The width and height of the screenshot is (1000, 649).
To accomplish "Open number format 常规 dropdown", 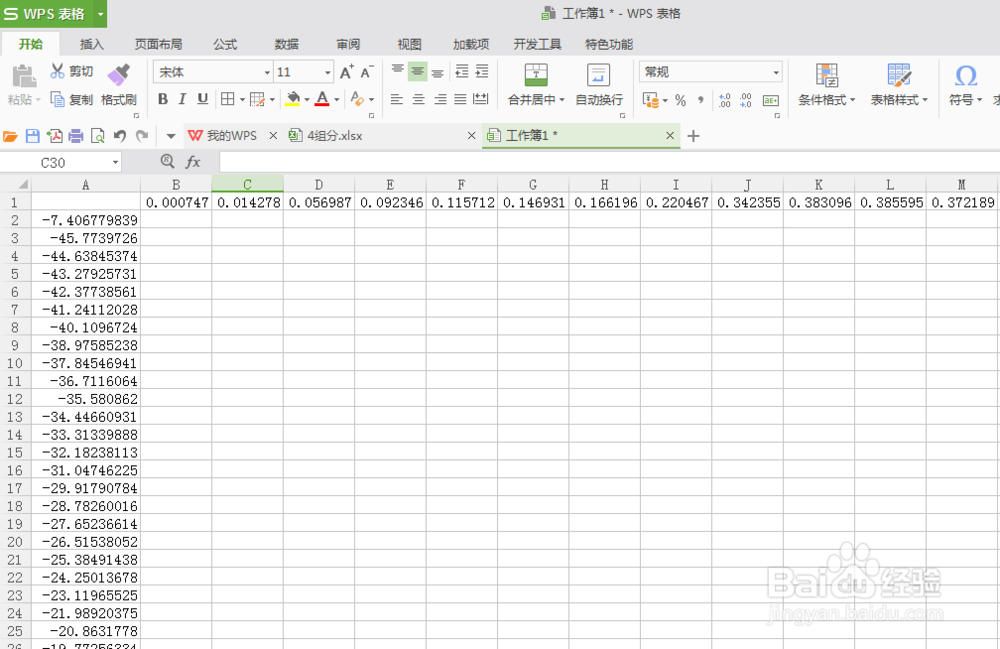I will point(776,72).
